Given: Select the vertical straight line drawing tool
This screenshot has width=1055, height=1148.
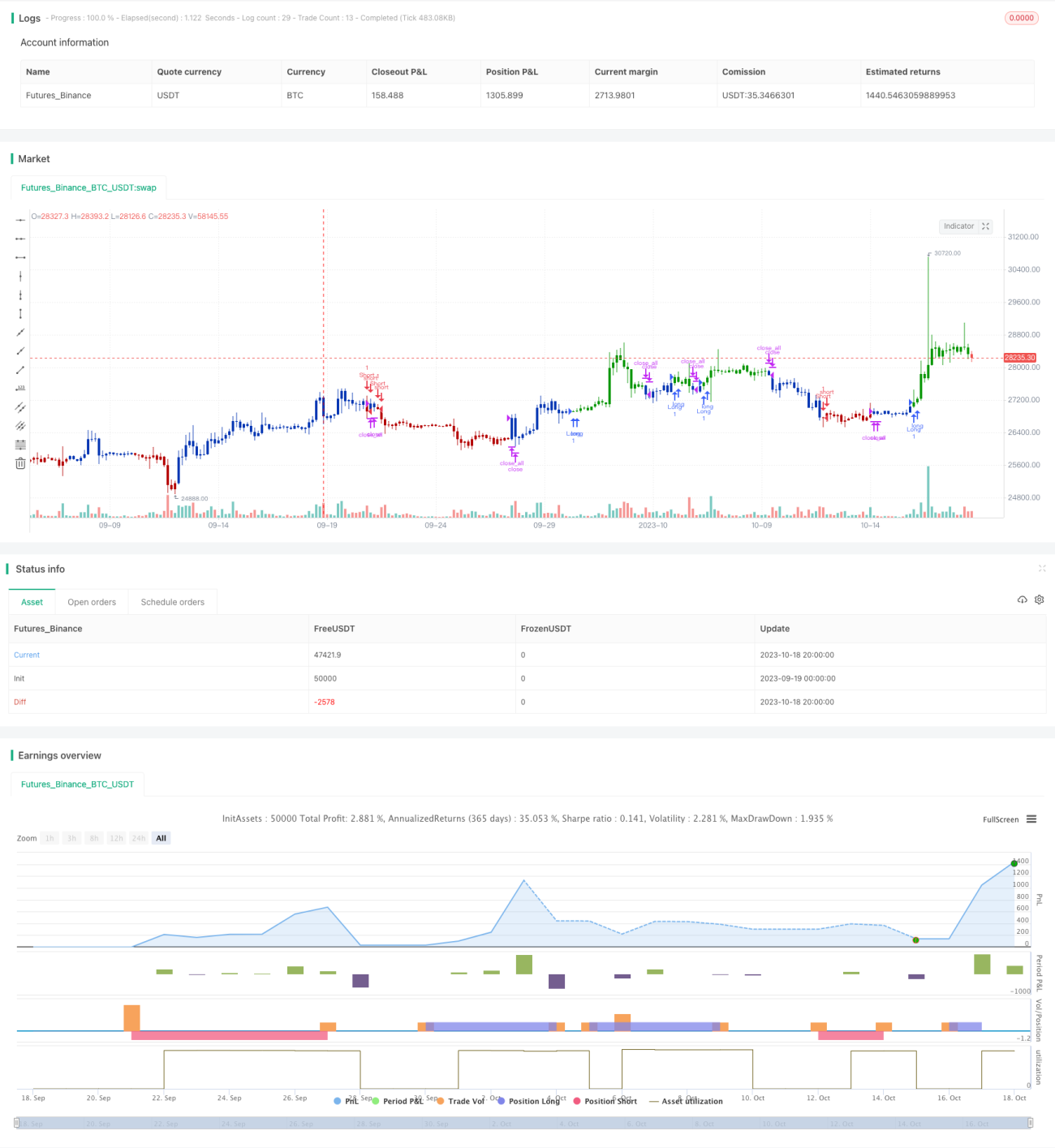Looking at the screenshot, I should click(20, 277).
